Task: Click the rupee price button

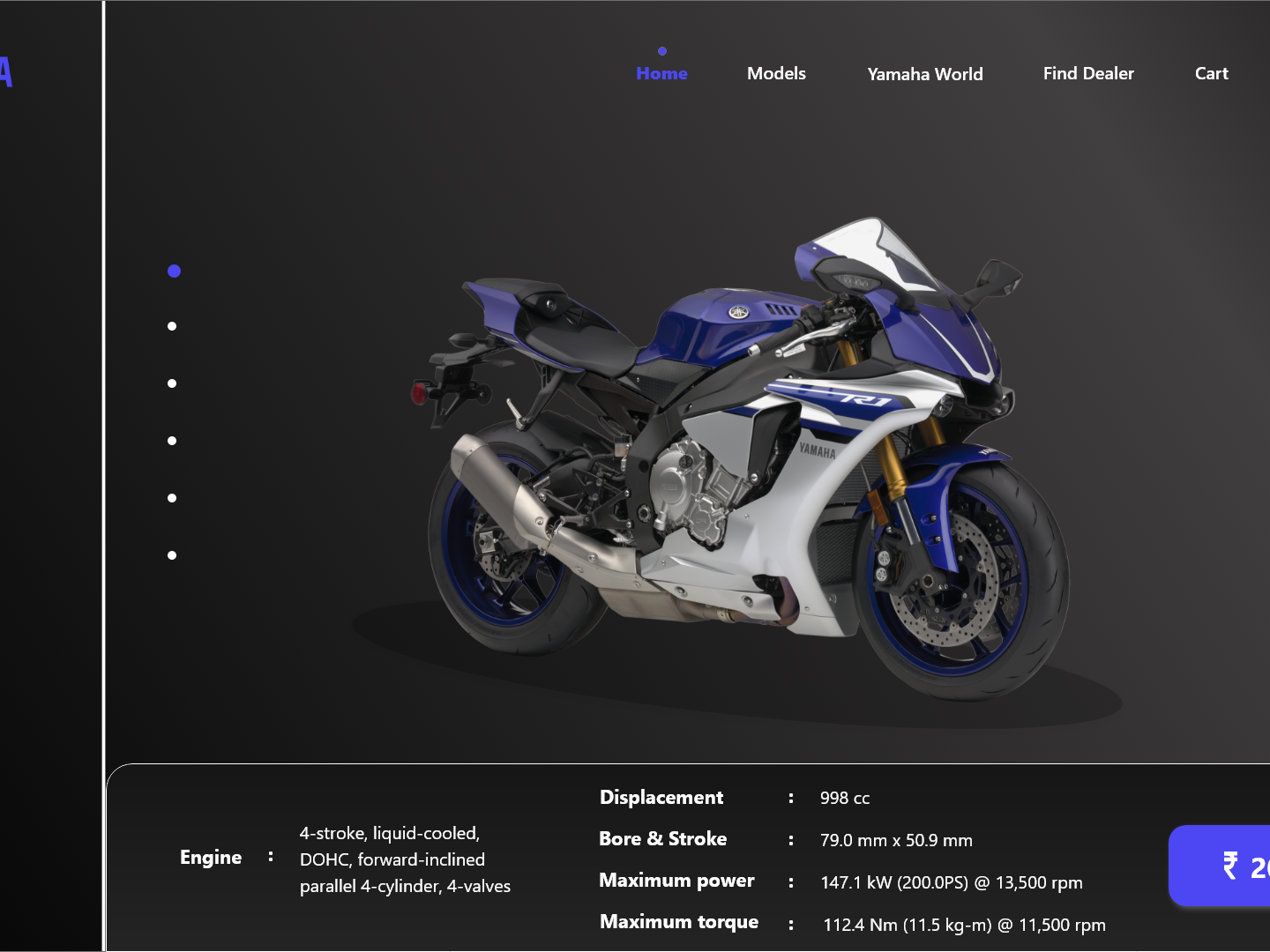Action: click(1220, 866)
